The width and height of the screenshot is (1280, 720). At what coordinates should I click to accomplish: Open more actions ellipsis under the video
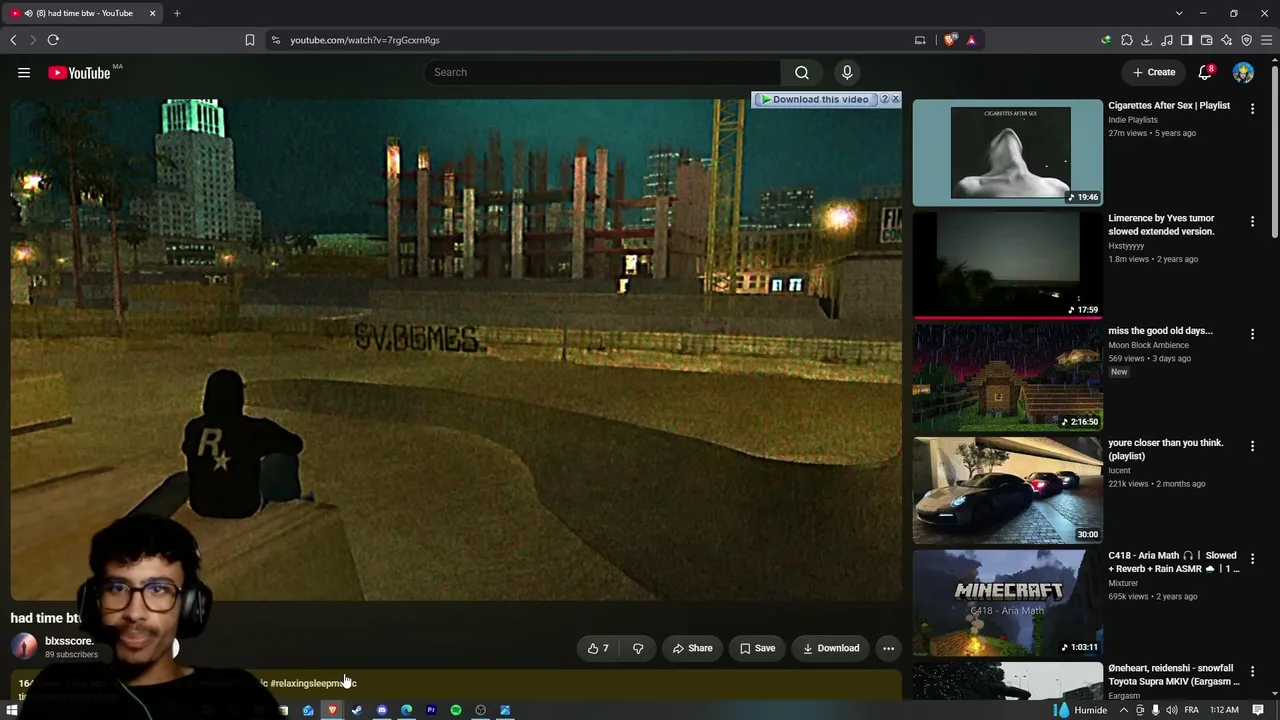point(888,648)
